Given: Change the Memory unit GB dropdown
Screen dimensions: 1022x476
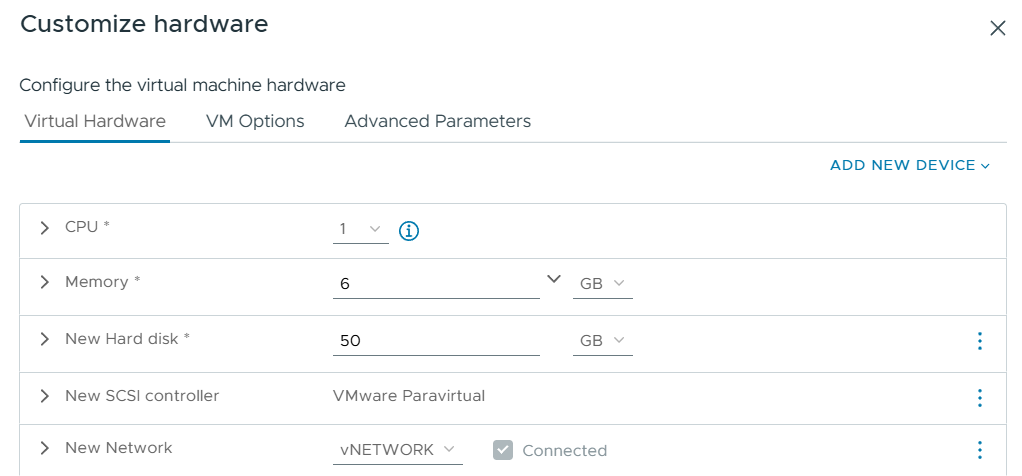Looking at the screenshot, I should pos(602,284).
